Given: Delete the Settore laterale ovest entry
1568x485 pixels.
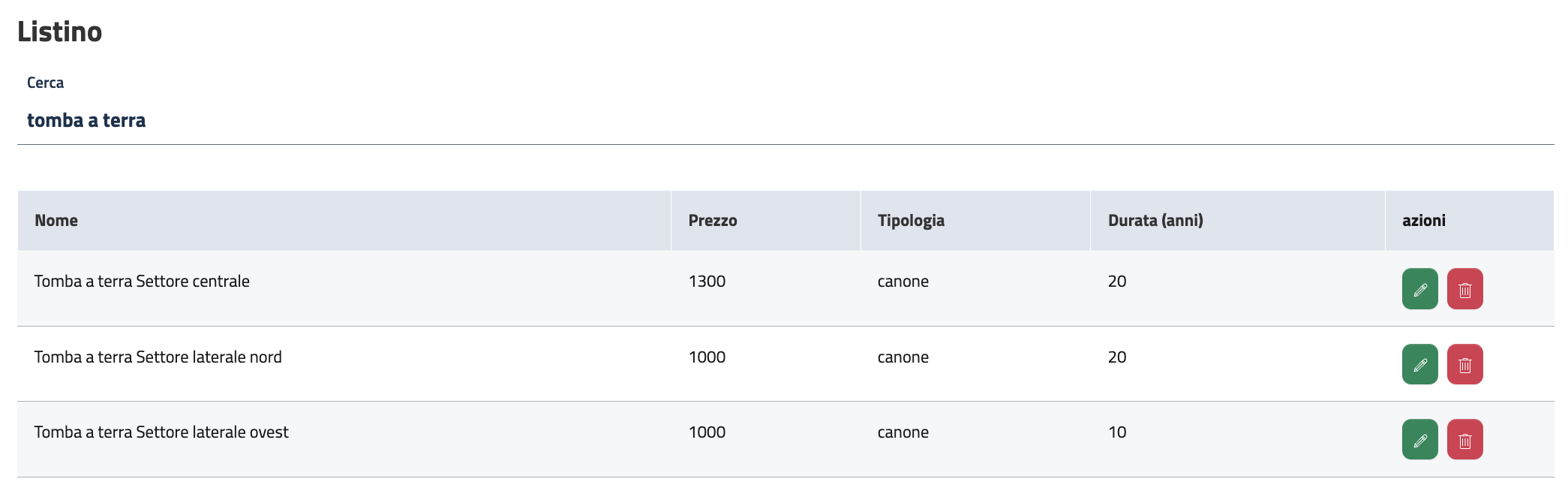Looking at the screenshot, I should tap(1464, 439).
